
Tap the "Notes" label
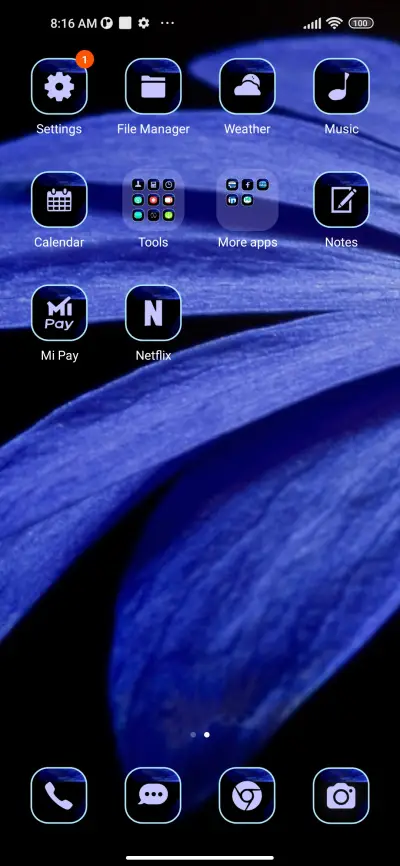[341, 242]
